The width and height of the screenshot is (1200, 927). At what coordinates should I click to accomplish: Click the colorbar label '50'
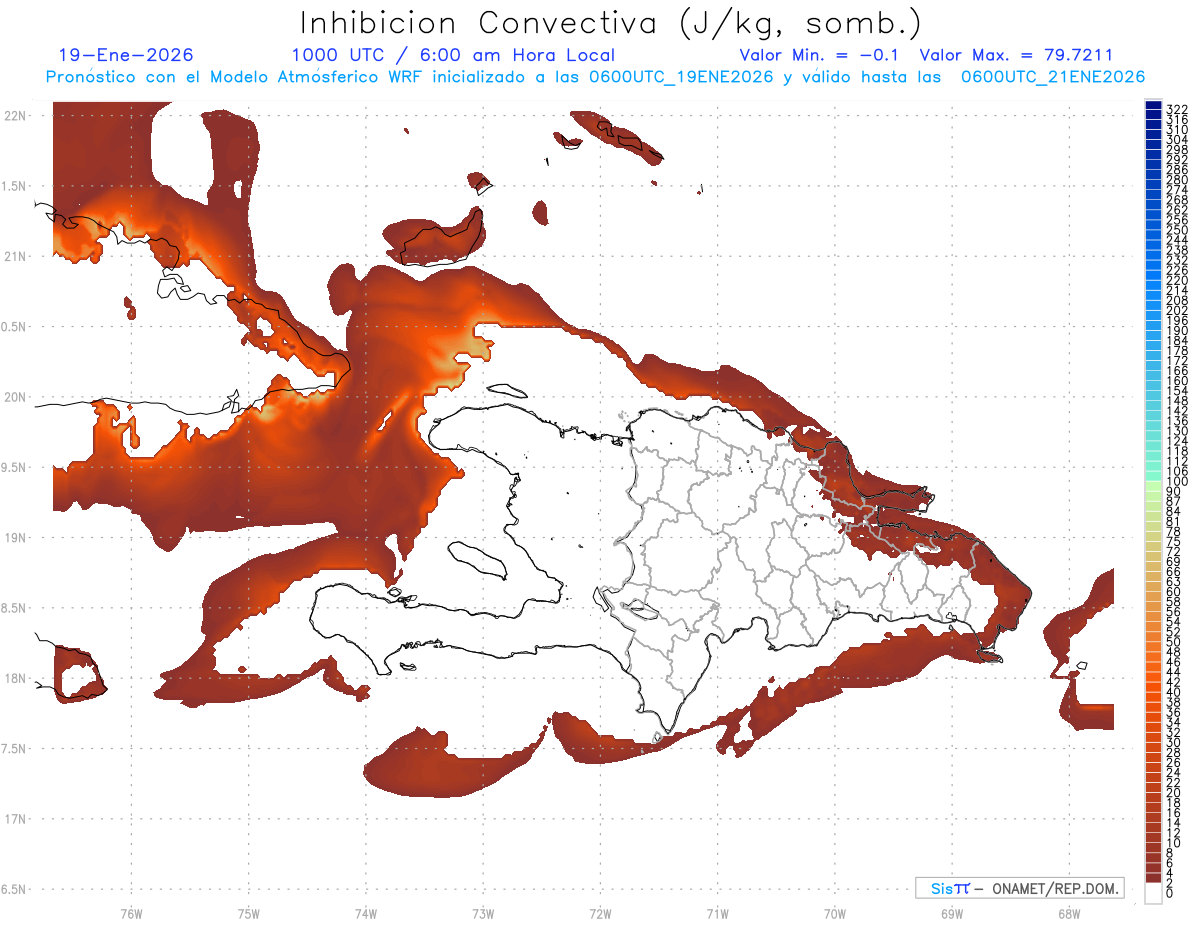(x=1173, y=642)
